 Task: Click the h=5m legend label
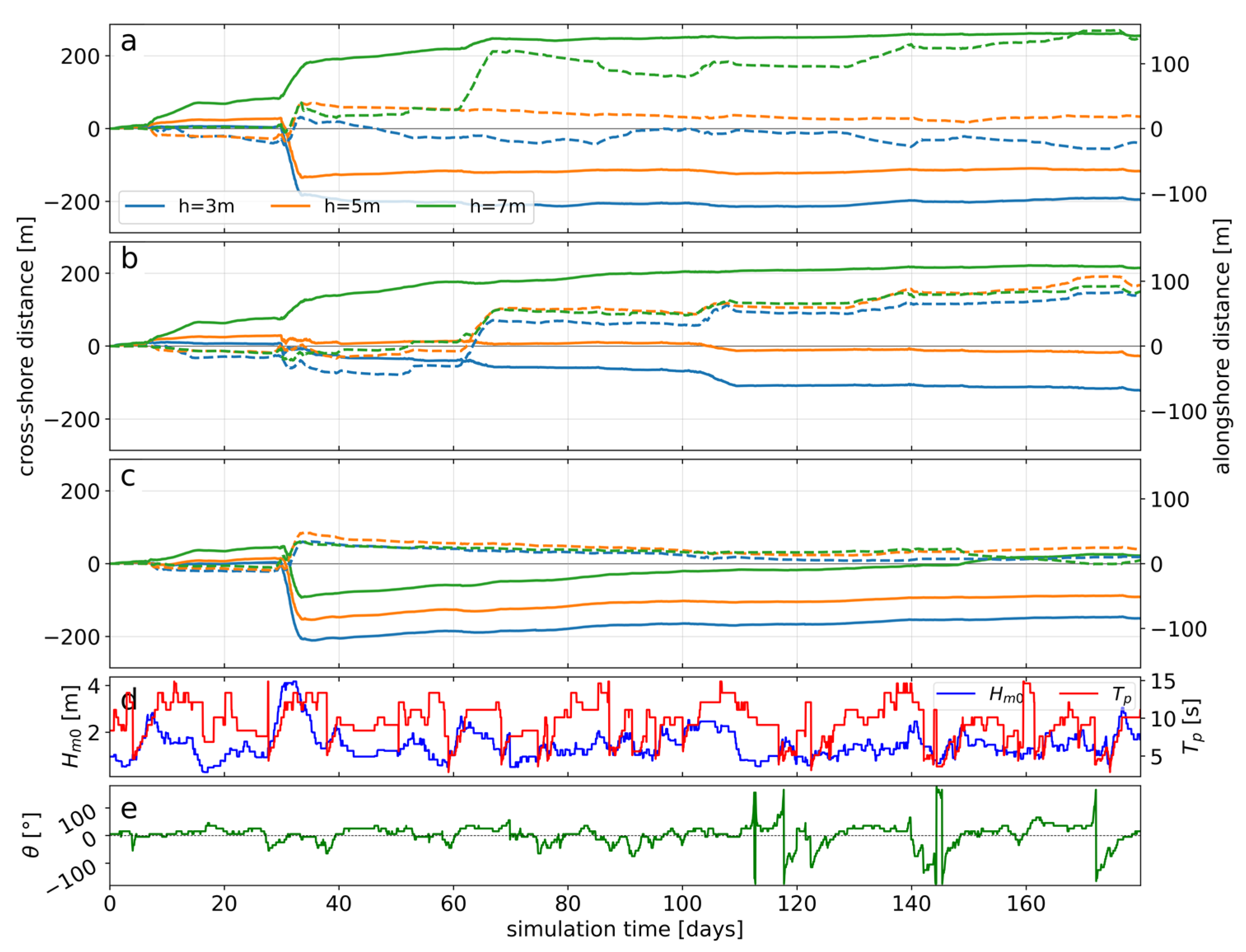[x=352, y=206]
